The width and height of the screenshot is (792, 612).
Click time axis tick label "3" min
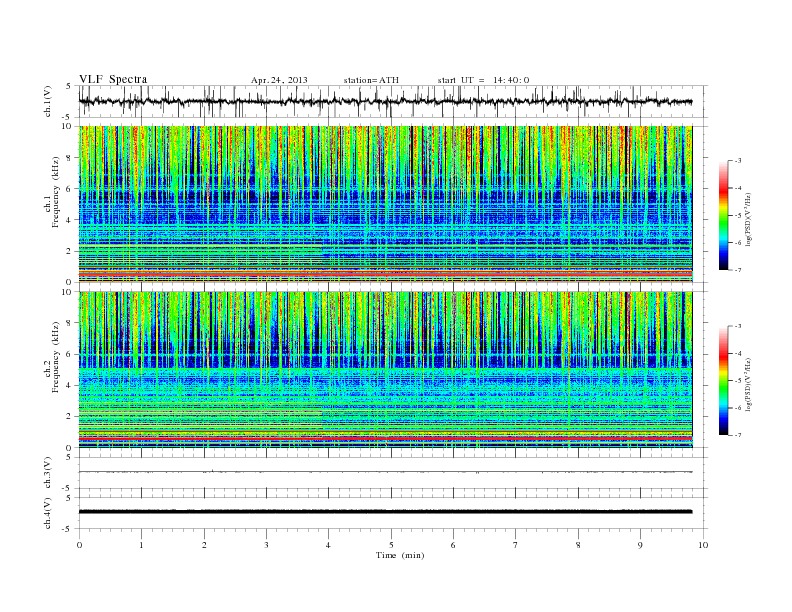point(267,545)
